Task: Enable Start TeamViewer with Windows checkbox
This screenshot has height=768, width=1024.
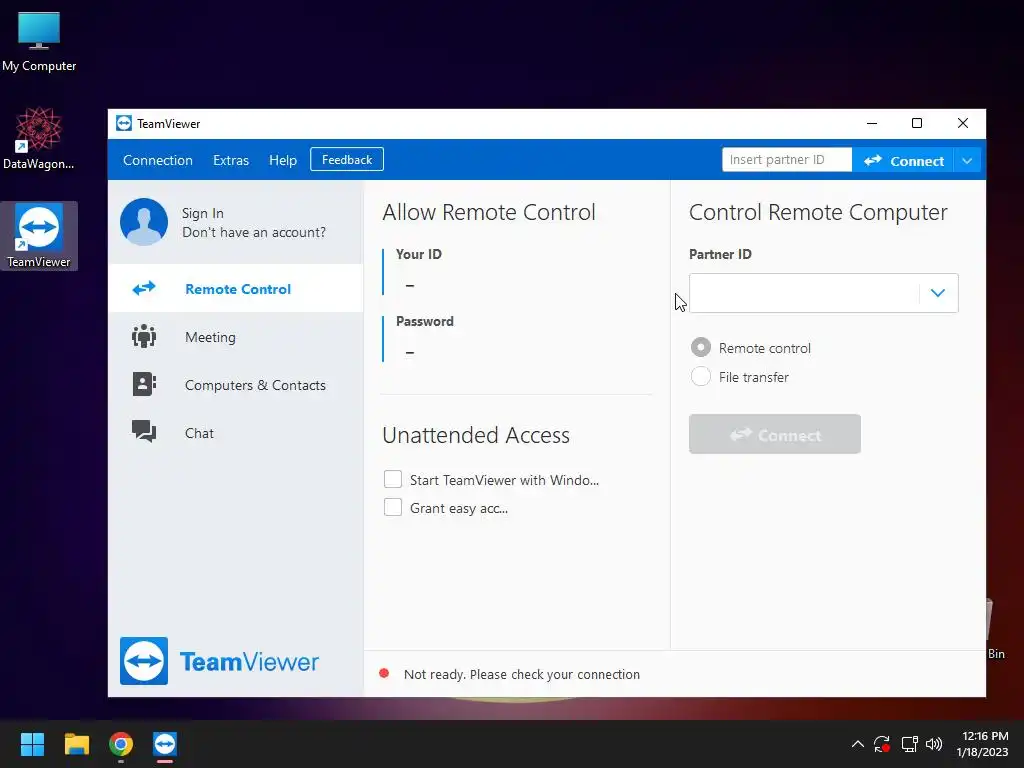Action: click(392, 479)
